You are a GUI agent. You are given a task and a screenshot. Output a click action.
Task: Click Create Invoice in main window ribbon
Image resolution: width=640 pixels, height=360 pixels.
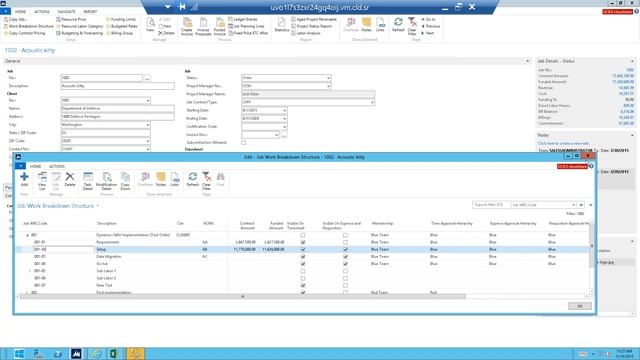click(187, 27)
